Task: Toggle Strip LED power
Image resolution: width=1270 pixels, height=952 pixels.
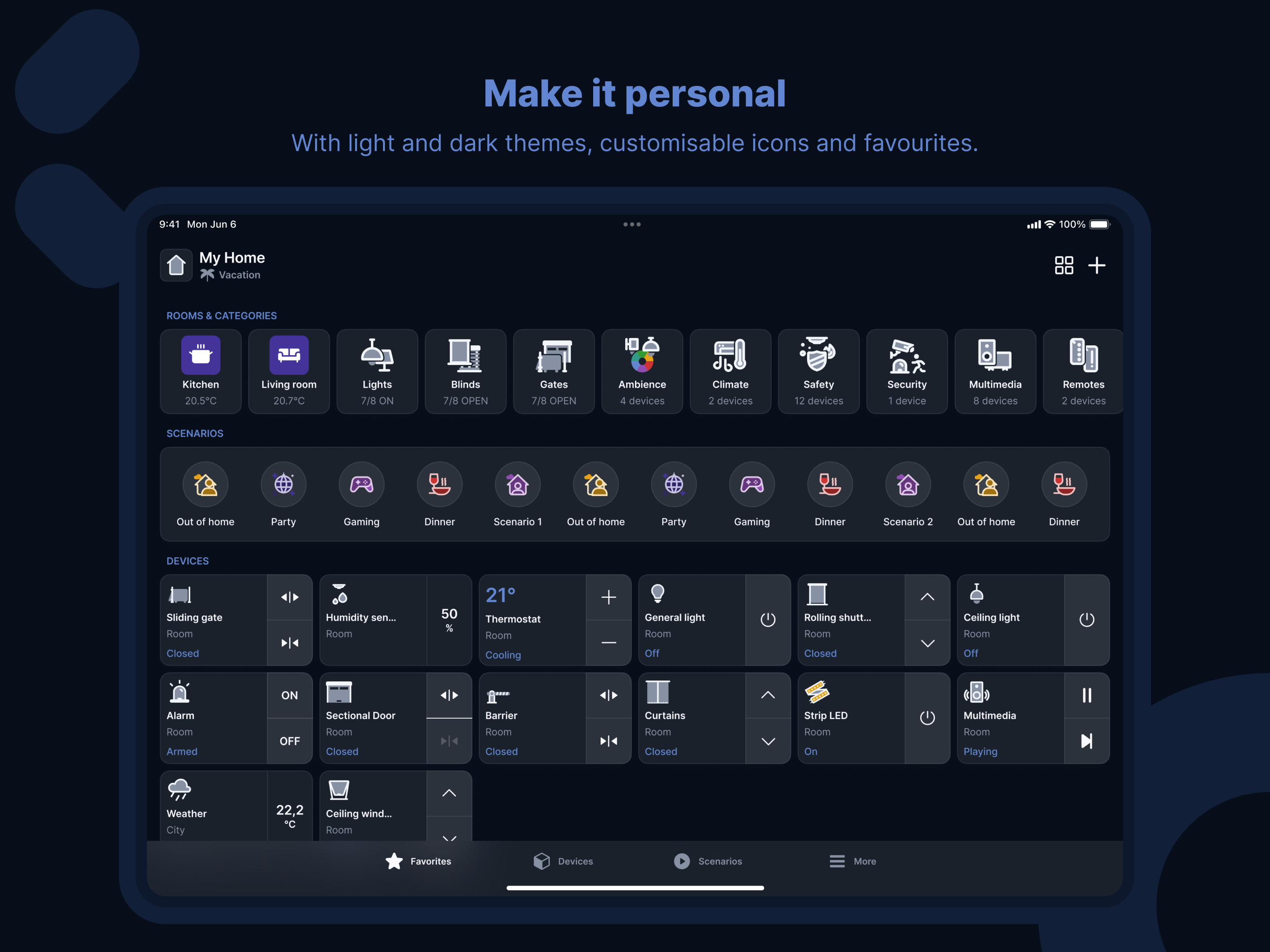Action: click(x=927, y=718)
